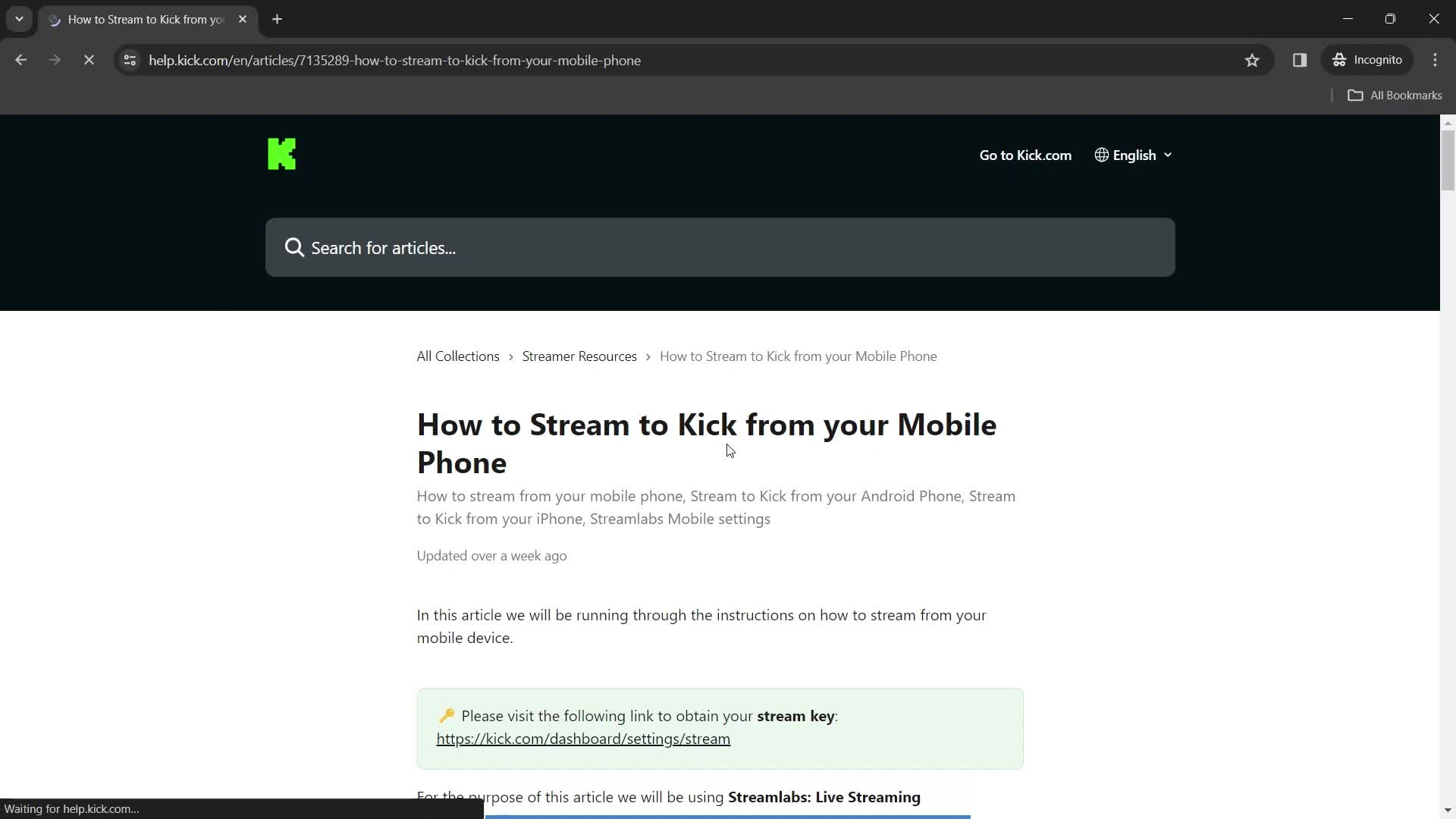The image size is (1456, 819).
Task: Click the key emoji in the callout
Action: click(447, 716)
